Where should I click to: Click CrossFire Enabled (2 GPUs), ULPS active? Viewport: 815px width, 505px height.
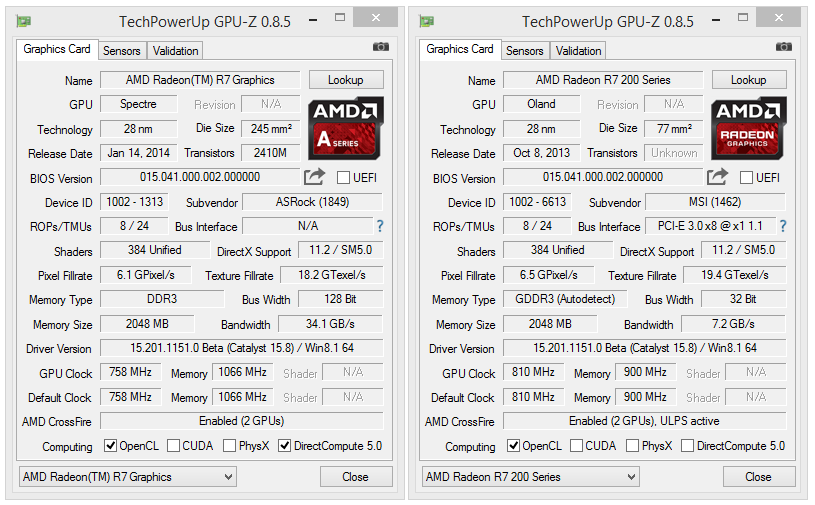point(645,421)
